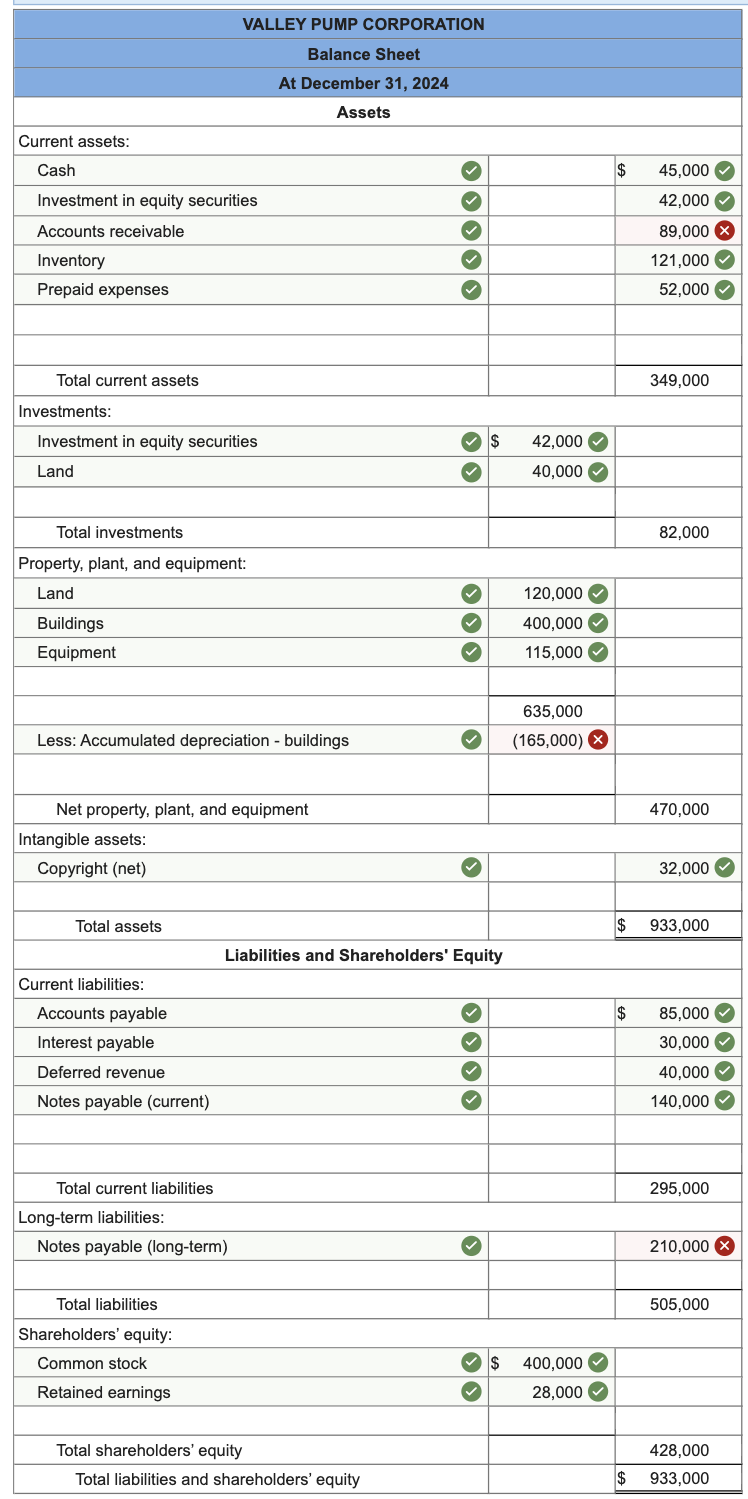Click the green checkmark next to Inventory label
The width and height of the screenshot is (748, 1499).
(x=470, y=260)
